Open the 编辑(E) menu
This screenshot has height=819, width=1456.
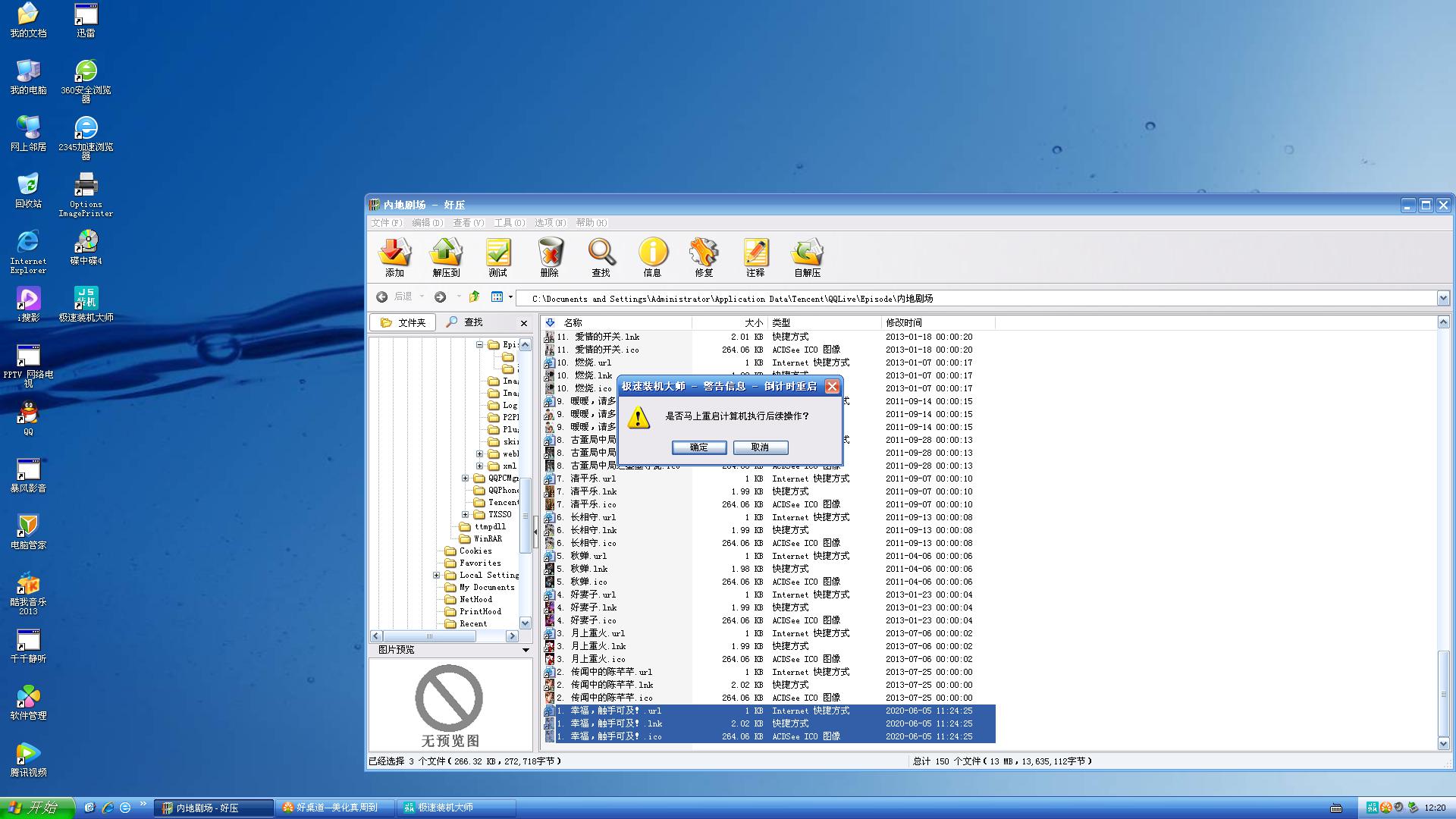click(x=428, y=223)
